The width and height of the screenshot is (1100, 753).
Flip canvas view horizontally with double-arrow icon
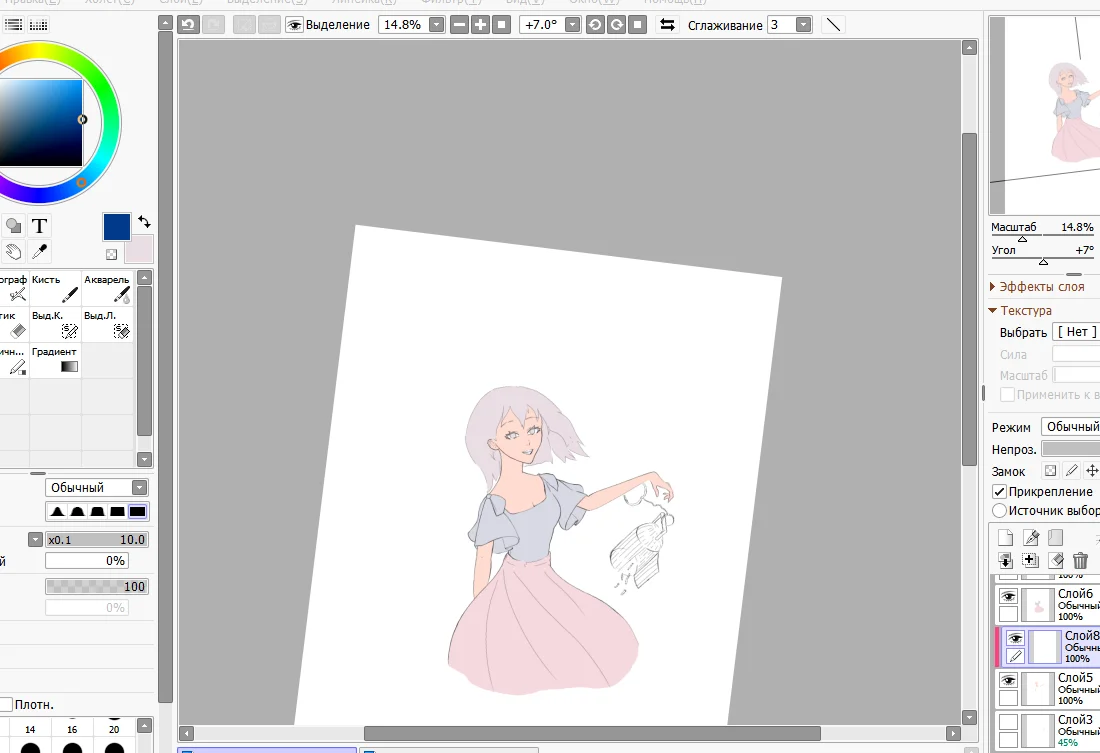(667, 25)
